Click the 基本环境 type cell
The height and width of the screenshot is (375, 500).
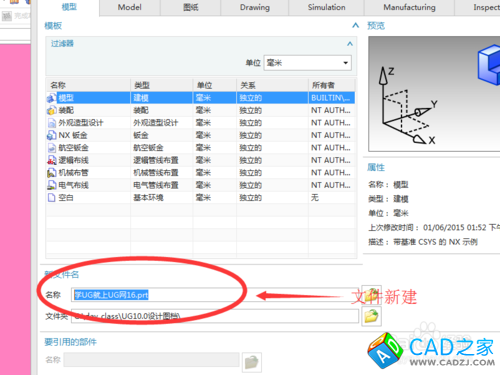coord(162,198)
